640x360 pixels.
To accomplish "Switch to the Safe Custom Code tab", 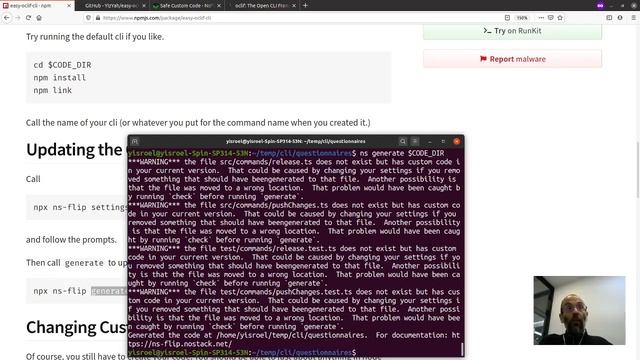I will 186,6.
